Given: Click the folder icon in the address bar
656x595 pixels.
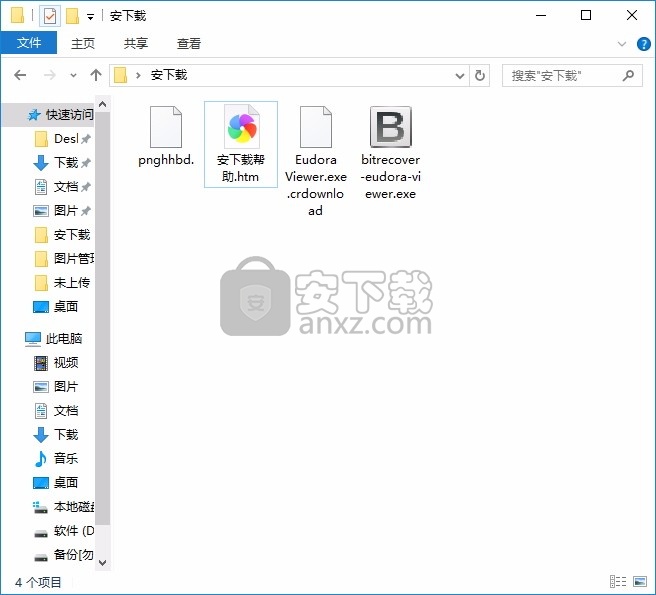Looking at the screenshot, I should (x=120, y=75).
